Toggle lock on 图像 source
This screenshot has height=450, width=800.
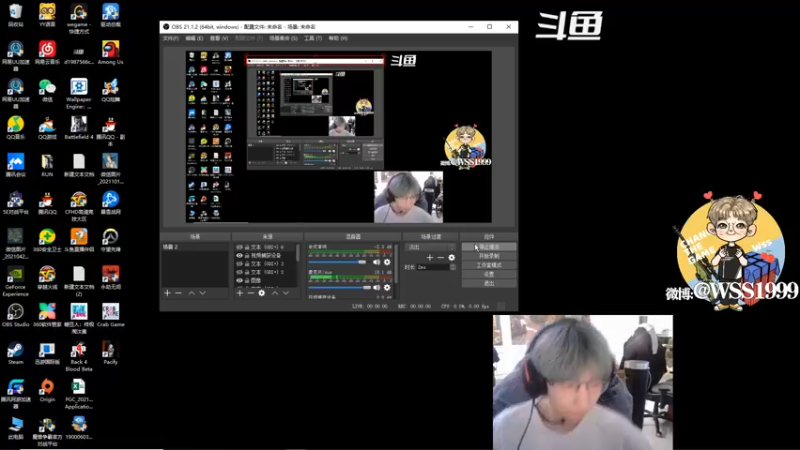247,280
